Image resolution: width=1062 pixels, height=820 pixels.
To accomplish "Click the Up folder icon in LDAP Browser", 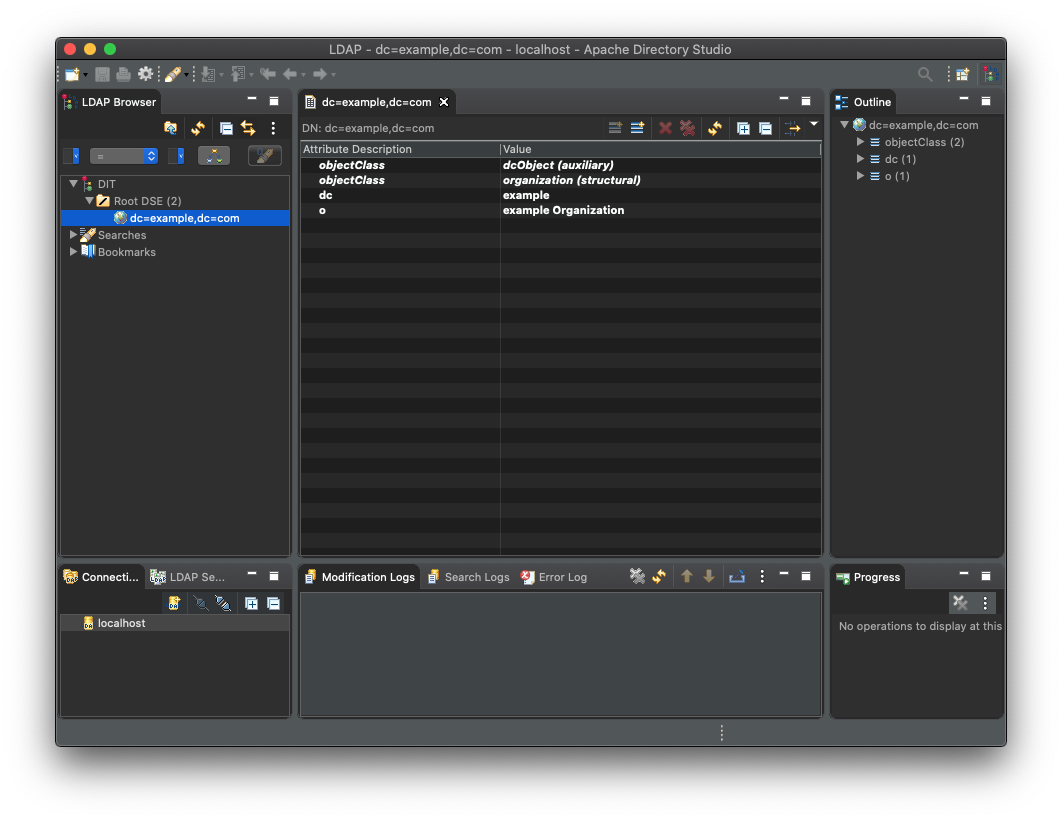I will [x=171, y=128].
